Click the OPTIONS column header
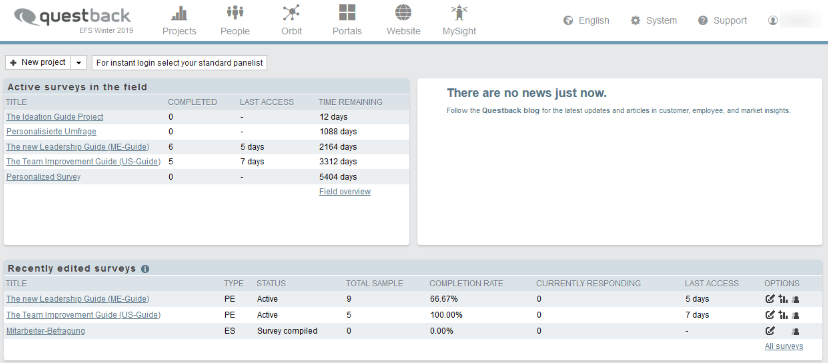 pos(782,283)
